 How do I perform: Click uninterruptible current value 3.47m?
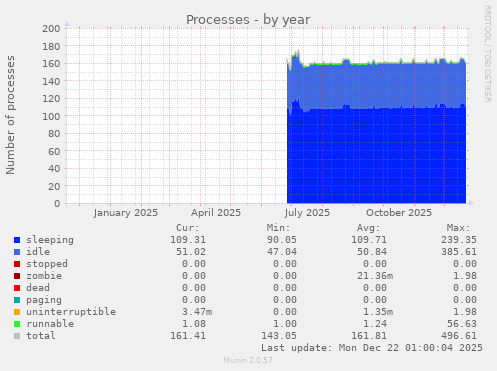coord(197,312)
